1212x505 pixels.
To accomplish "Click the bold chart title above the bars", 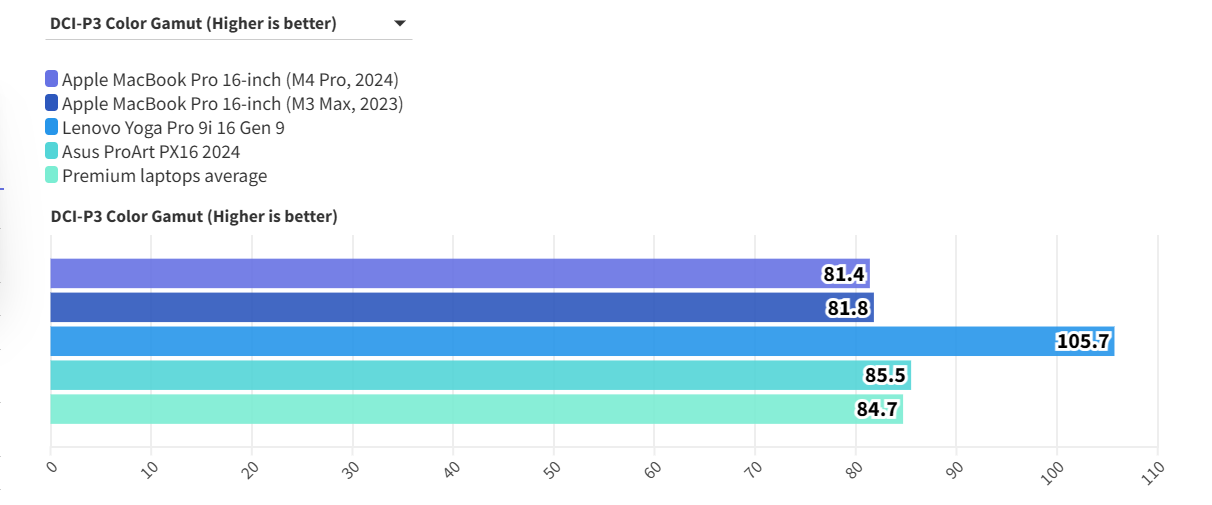I will [194, 216].
